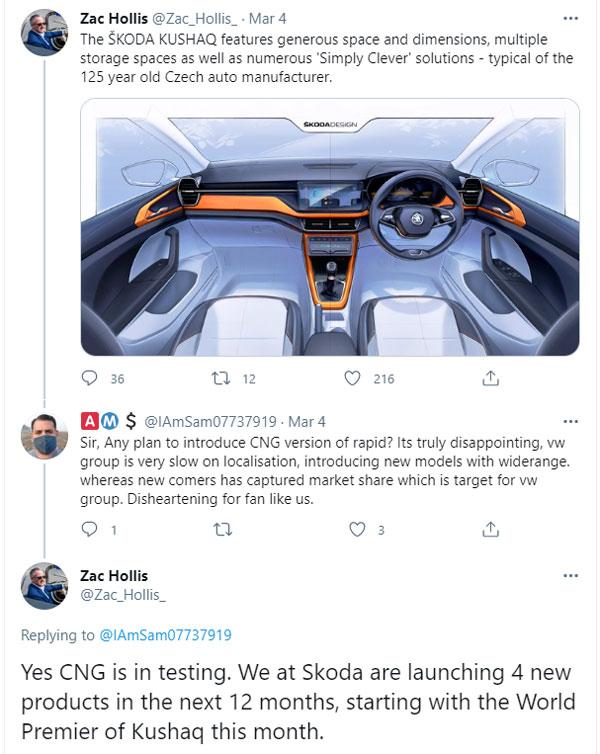Click Zac Hollis's avatar on the top tweet

[45, 33]
